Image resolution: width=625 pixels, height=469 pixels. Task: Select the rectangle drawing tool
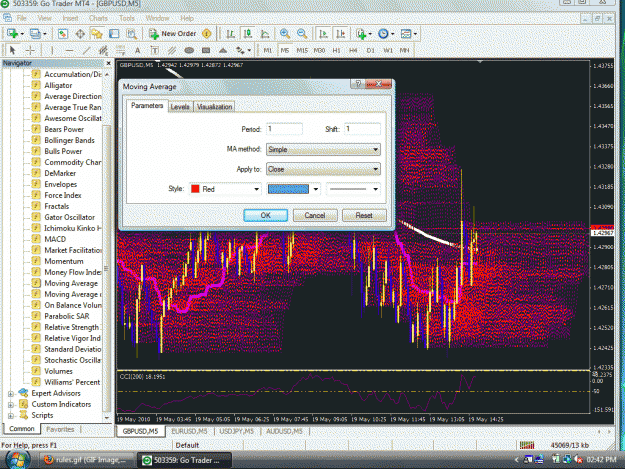[x=206, y=50]
